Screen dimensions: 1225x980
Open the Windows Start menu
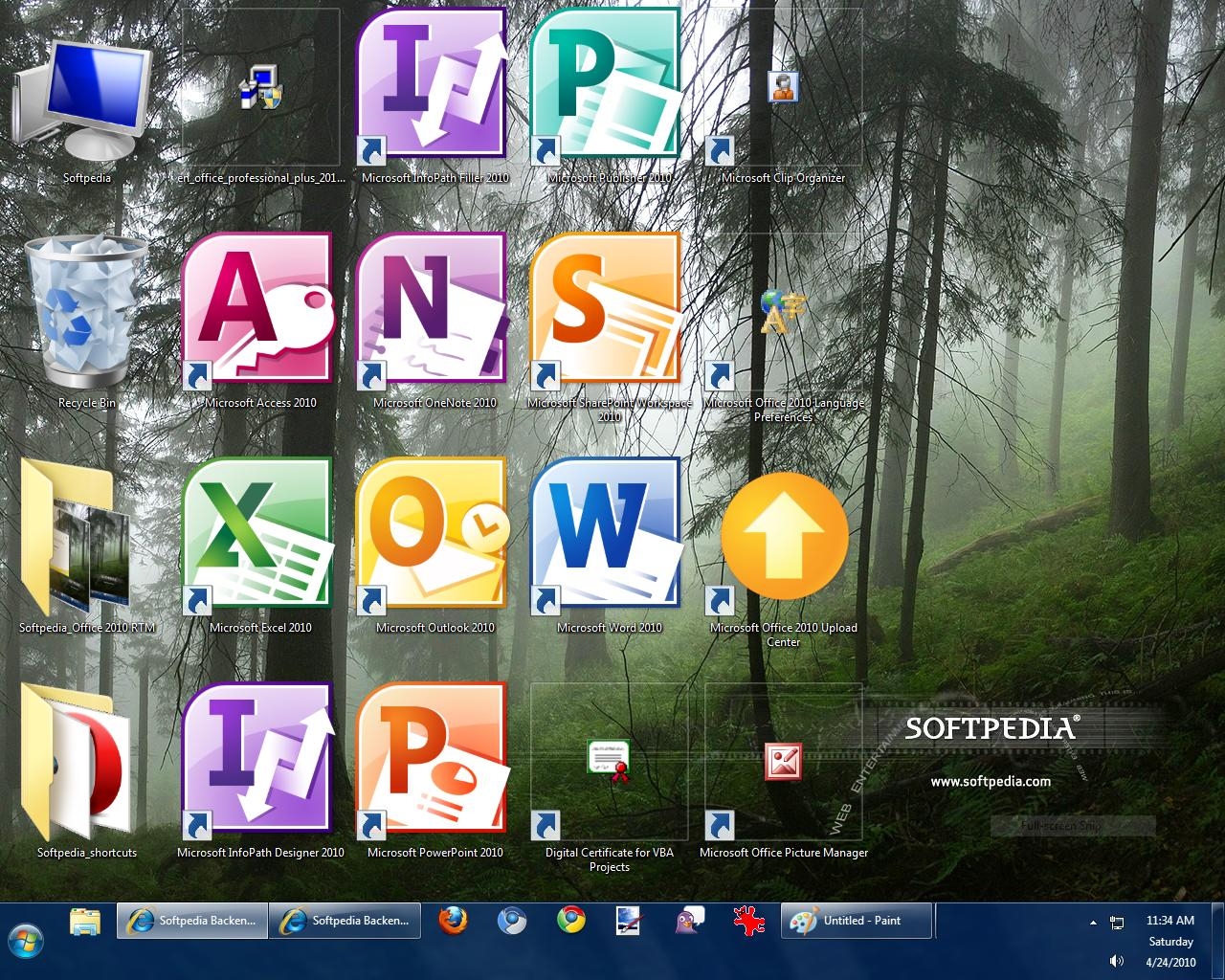[x=26, y=939]
